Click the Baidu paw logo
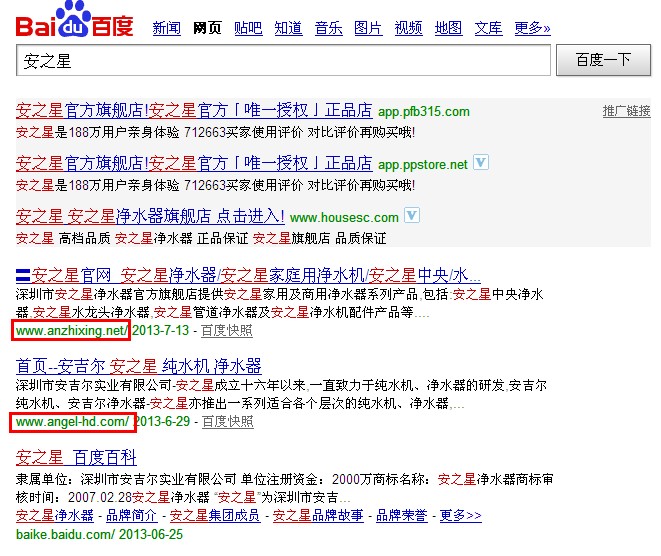The image size is (661, 556). [x=74, y=19]
